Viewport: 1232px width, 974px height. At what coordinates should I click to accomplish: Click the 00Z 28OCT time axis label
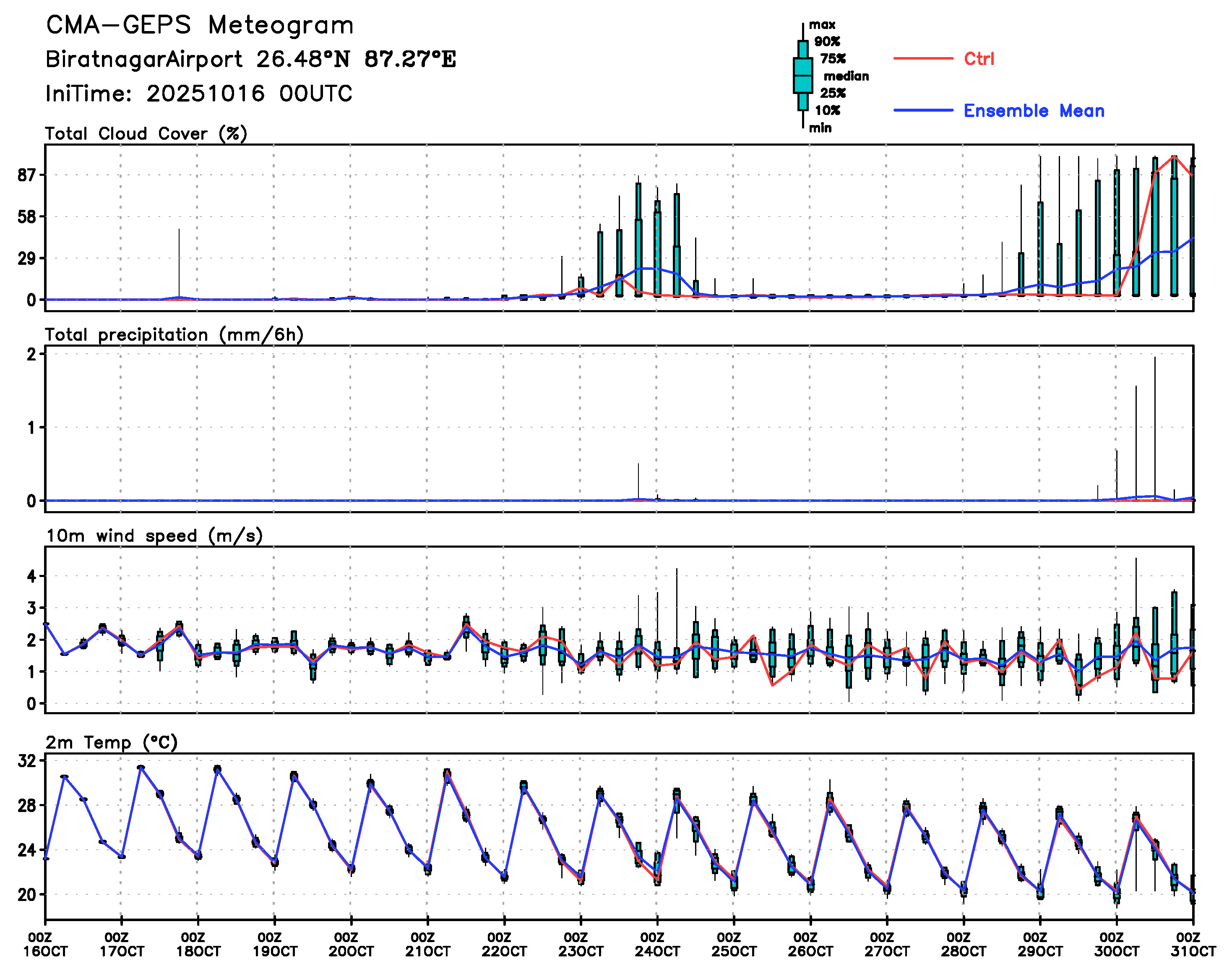click(x=963, y=944)
